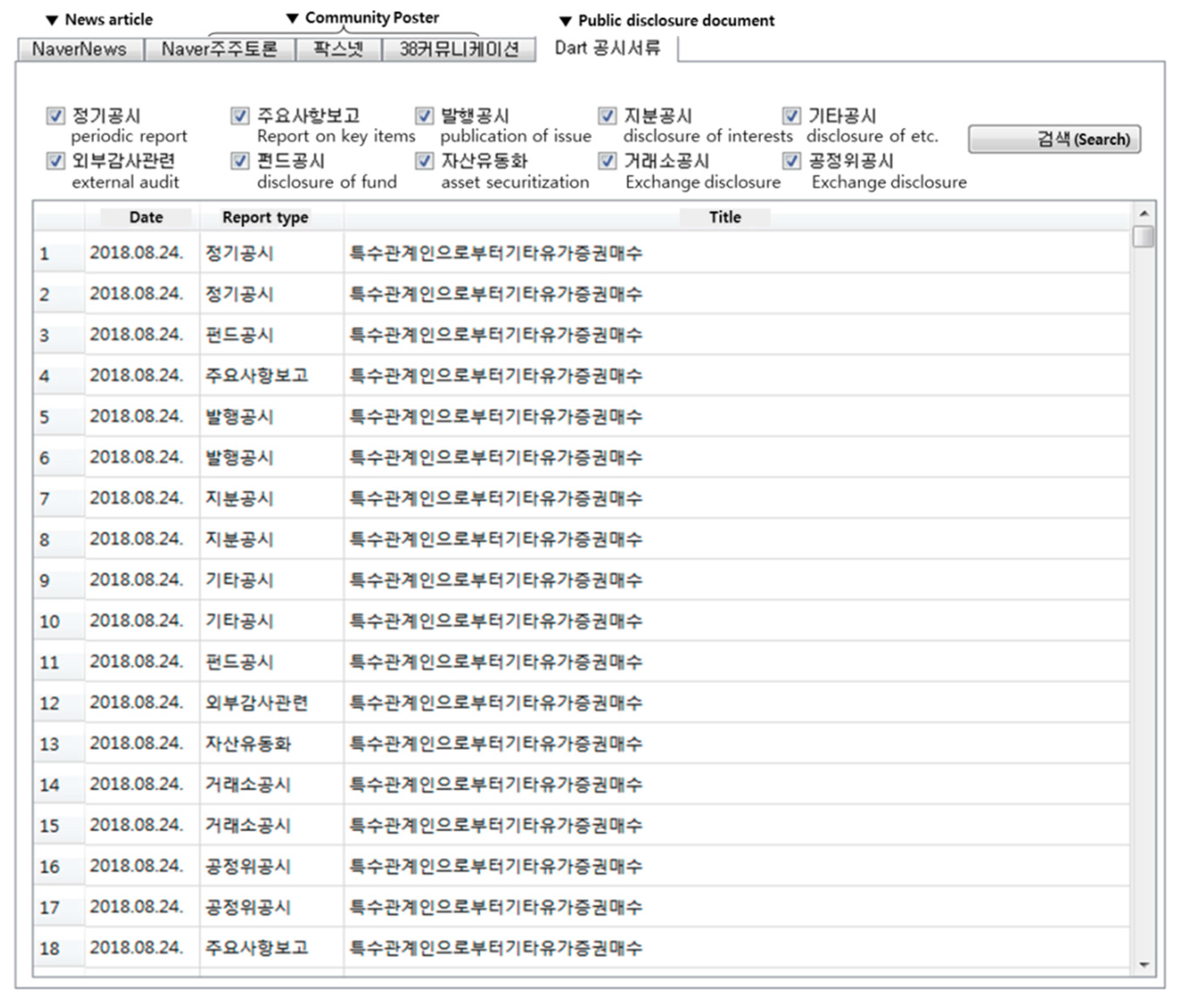
Task: Disable the 자산유동화 asset securitization checkbox
Action: [424, 161]
